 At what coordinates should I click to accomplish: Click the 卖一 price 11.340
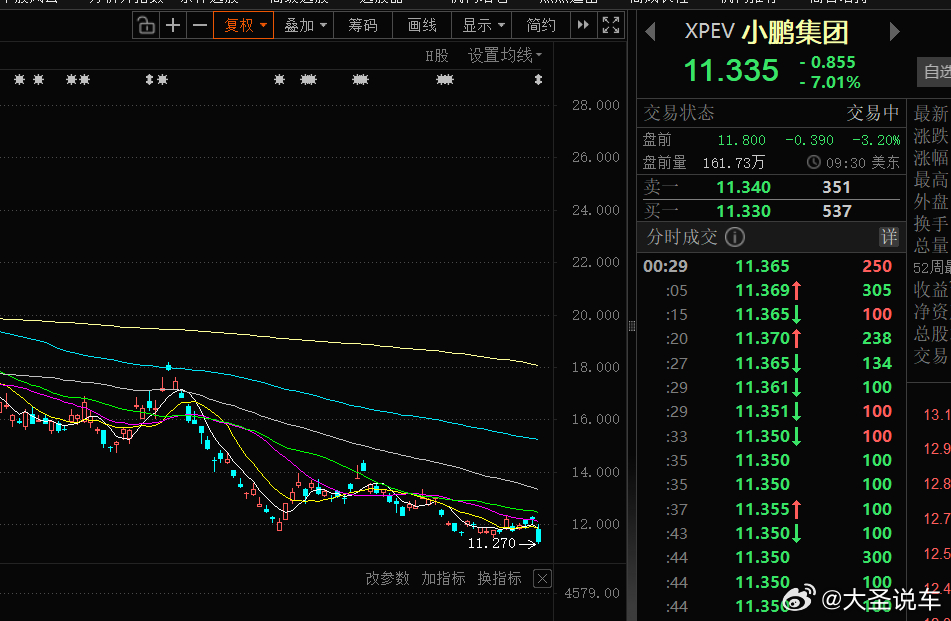744,187
